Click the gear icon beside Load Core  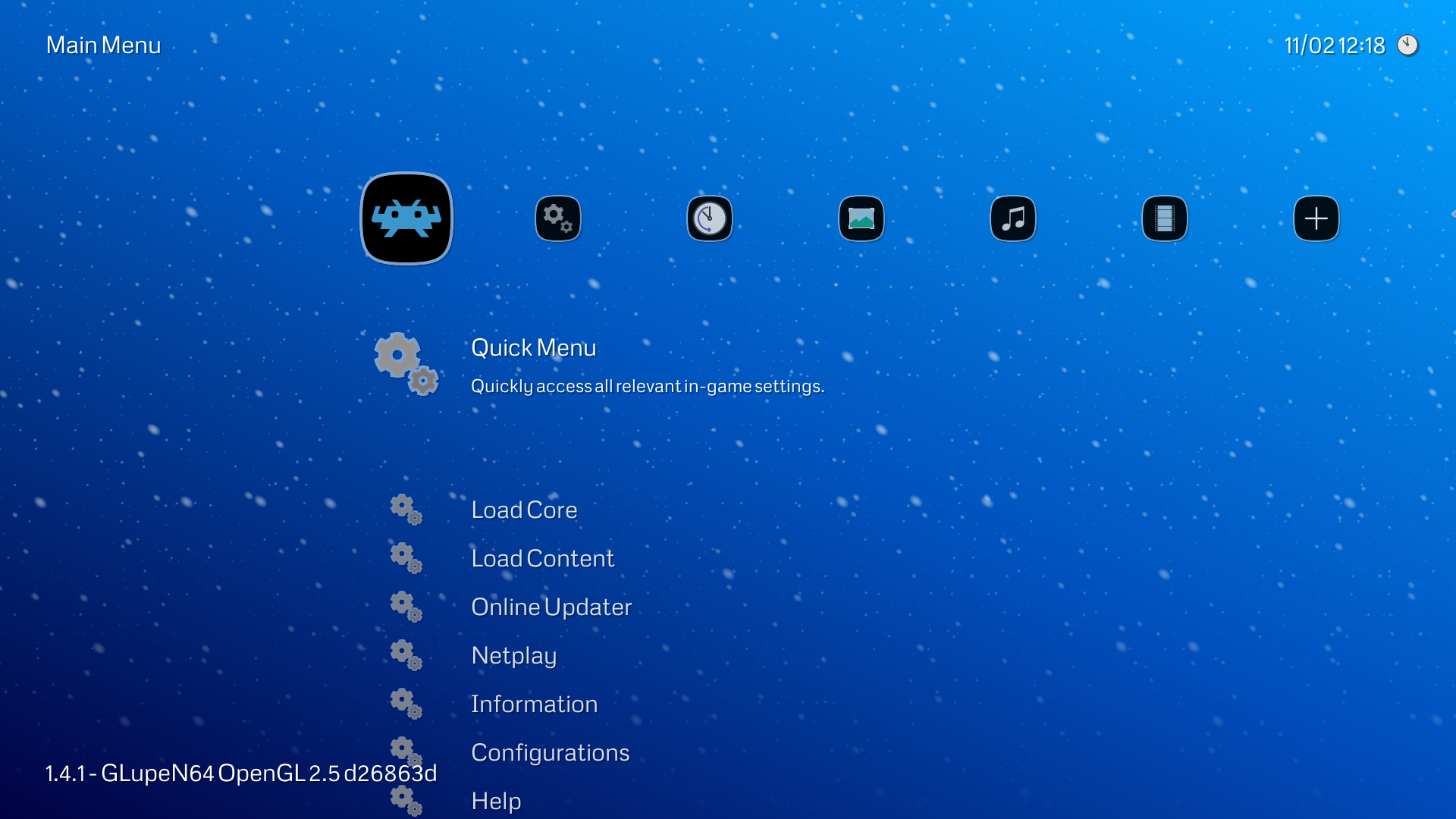tap(406, 510)
